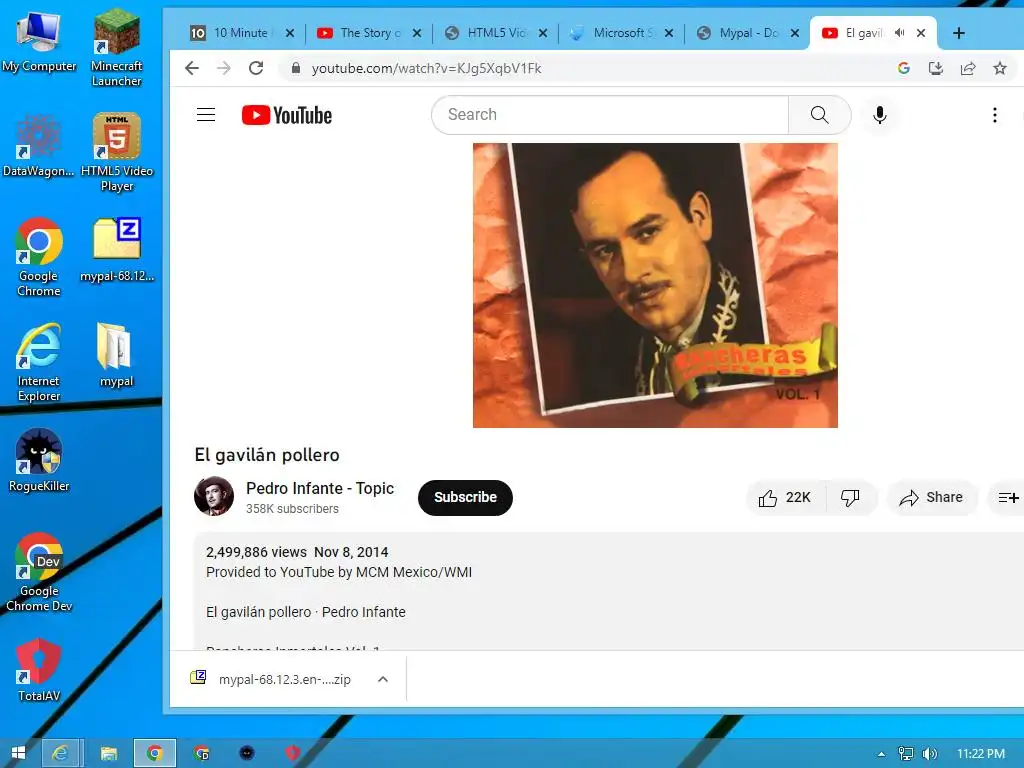Open TotalAV from taskbar
1024x768 pixels.
pyautogui.click(x=293, y=754)
